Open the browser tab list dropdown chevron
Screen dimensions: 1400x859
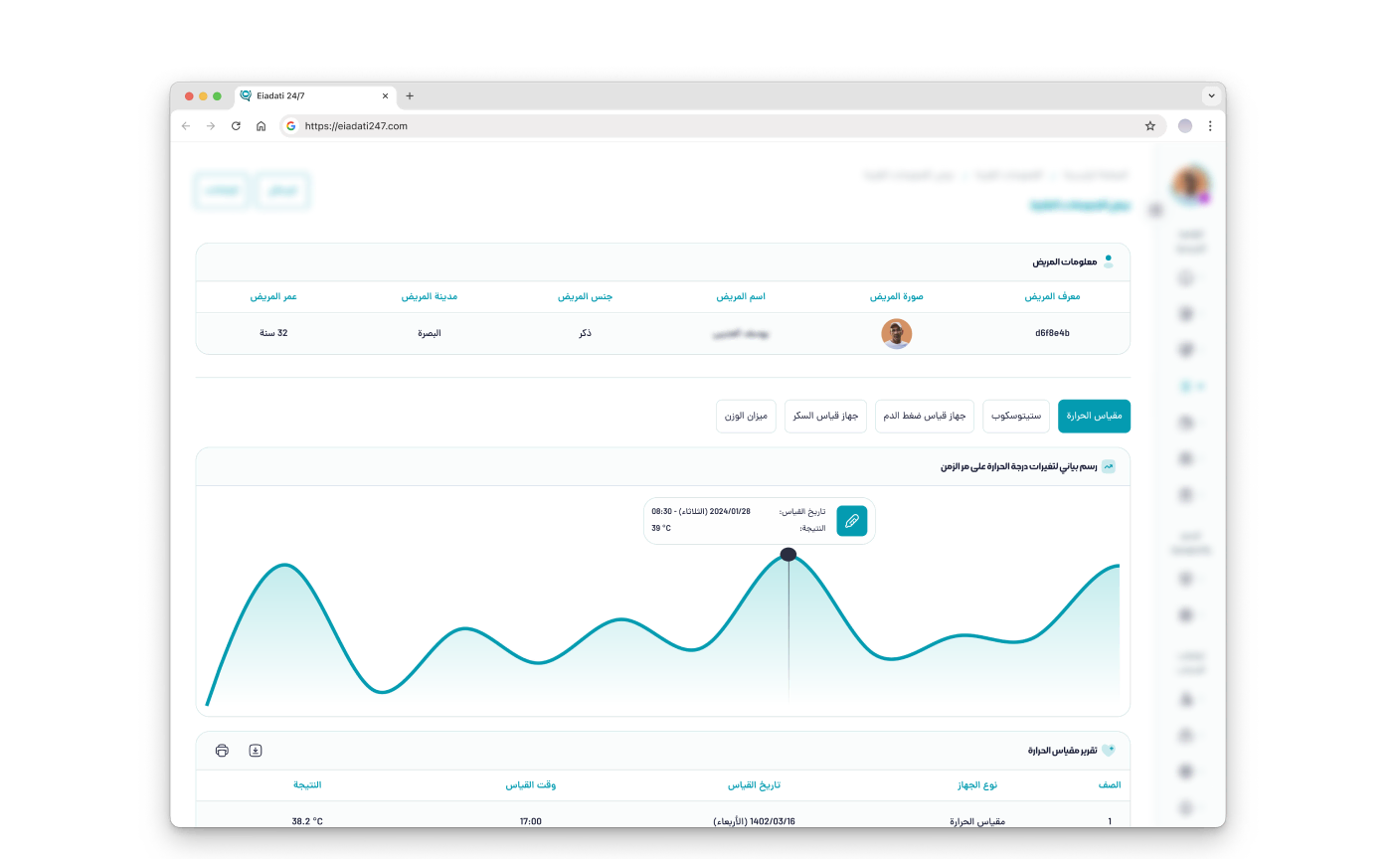(1212, 95)
